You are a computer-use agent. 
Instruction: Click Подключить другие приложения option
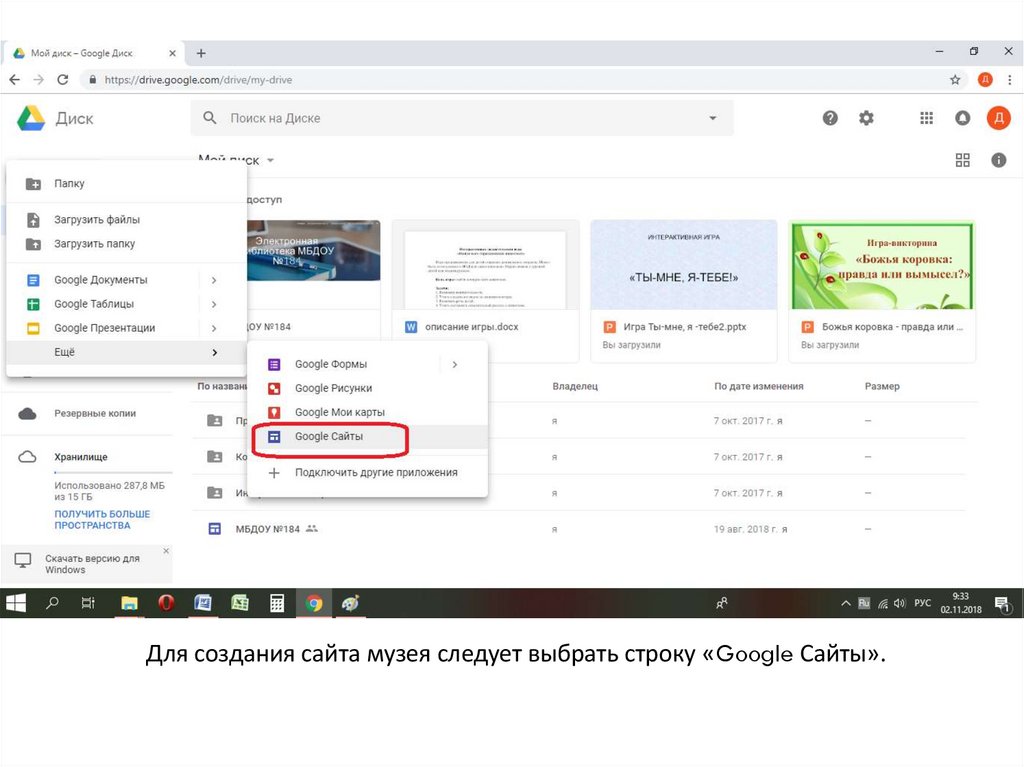coord(375,473)
